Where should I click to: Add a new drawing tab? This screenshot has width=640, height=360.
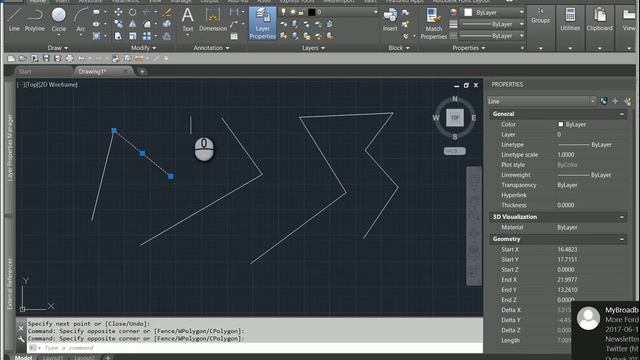(x=142, y=72)
